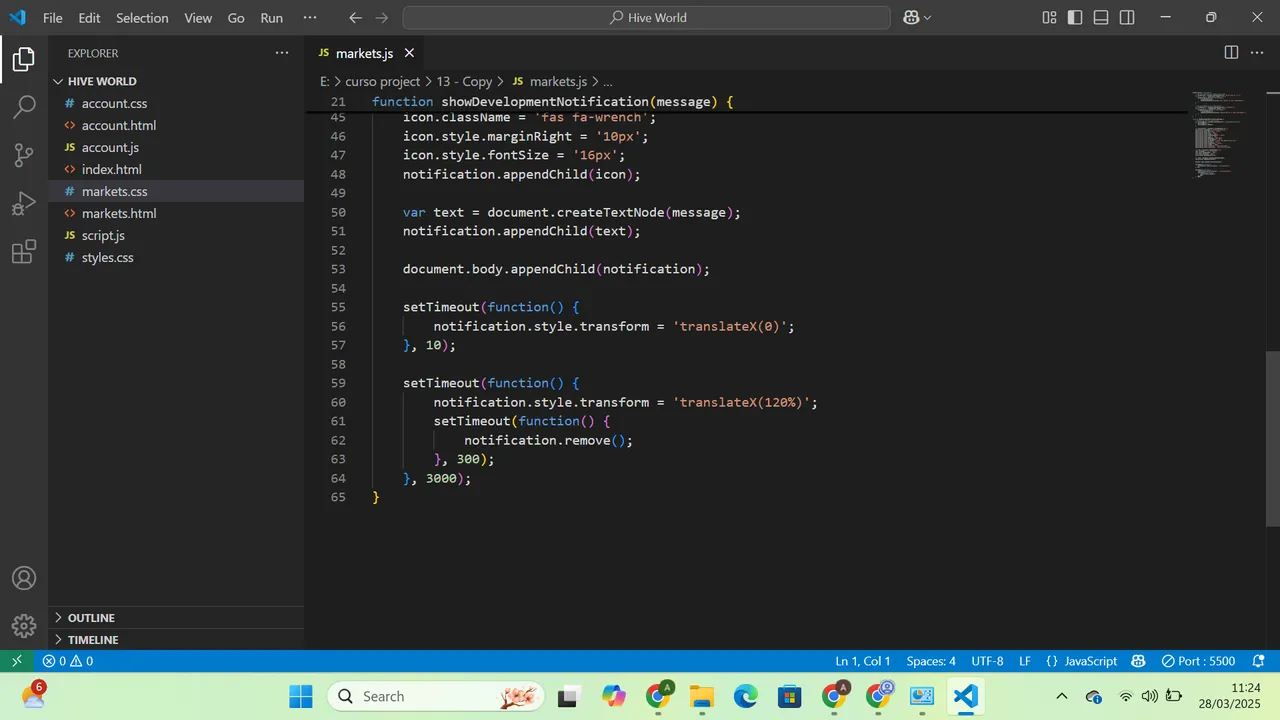Open the Accounts menu icon
Image resolution: width=1280 pixels, height=720 pixels.
(24, 578)
